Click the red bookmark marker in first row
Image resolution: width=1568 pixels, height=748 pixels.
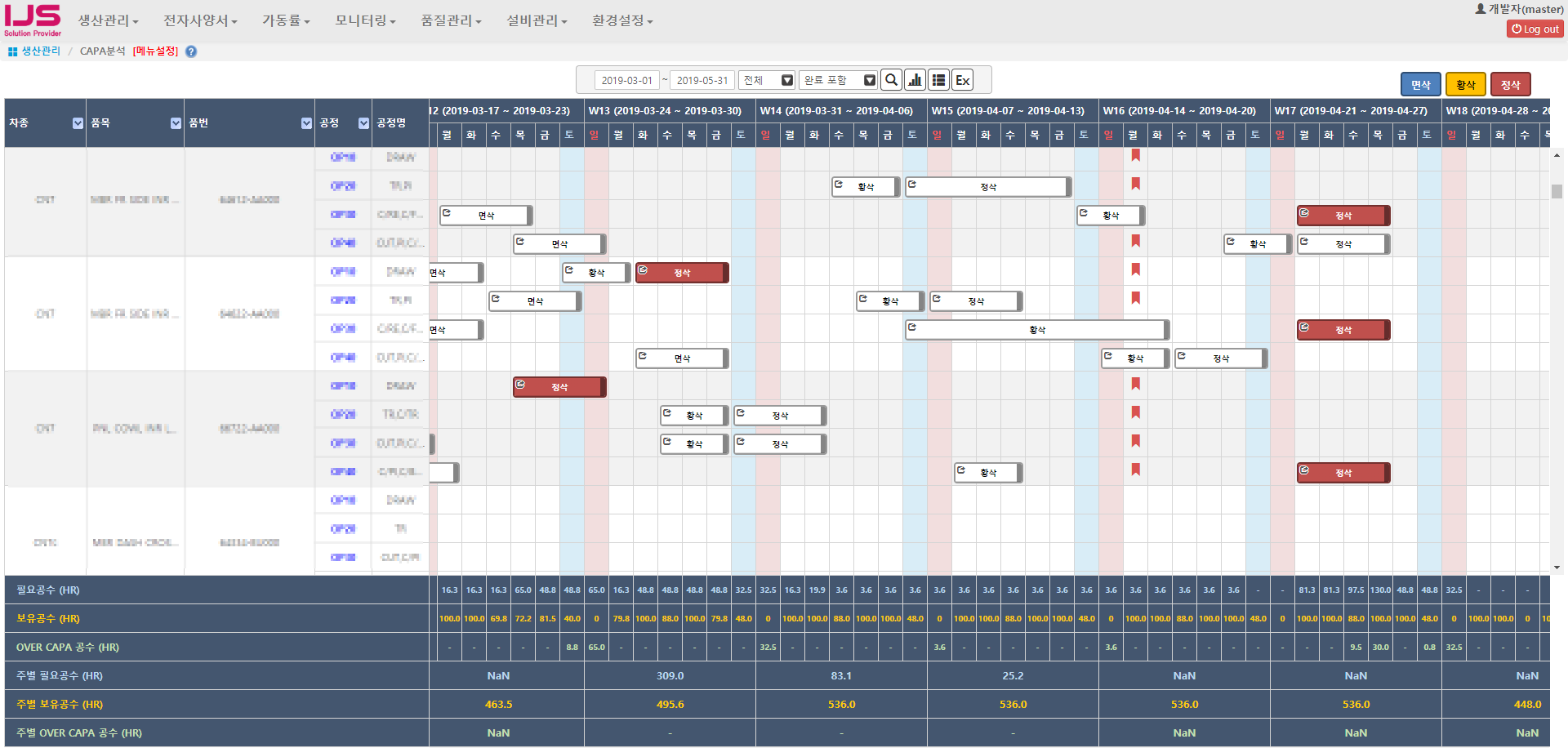pyautogui.click(x=1135, y=155)
